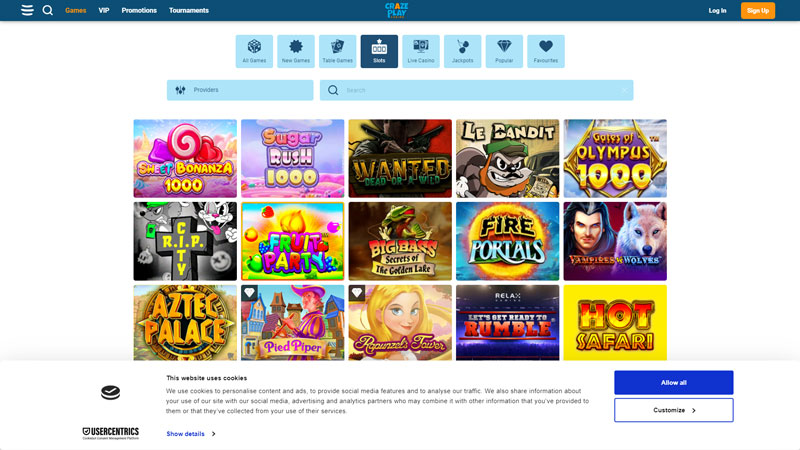This screenshot has height=450, width=800.
Task: Open Gates of Olympus 1000 game
Action: coord(615,158)
